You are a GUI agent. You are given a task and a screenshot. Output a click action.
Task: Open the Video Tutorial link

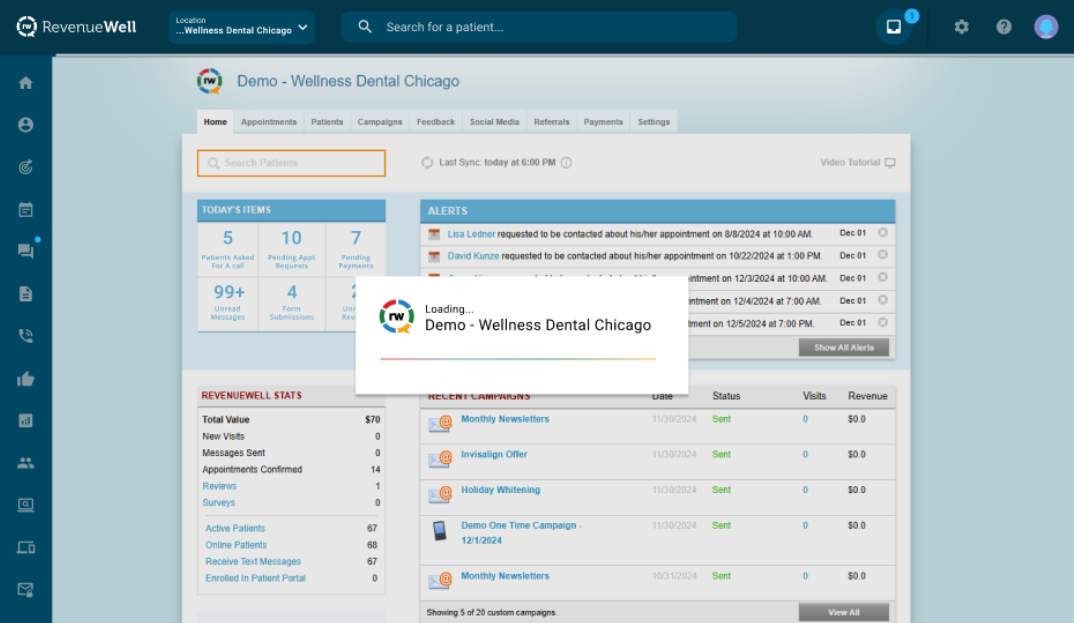[x=858, y=162]
